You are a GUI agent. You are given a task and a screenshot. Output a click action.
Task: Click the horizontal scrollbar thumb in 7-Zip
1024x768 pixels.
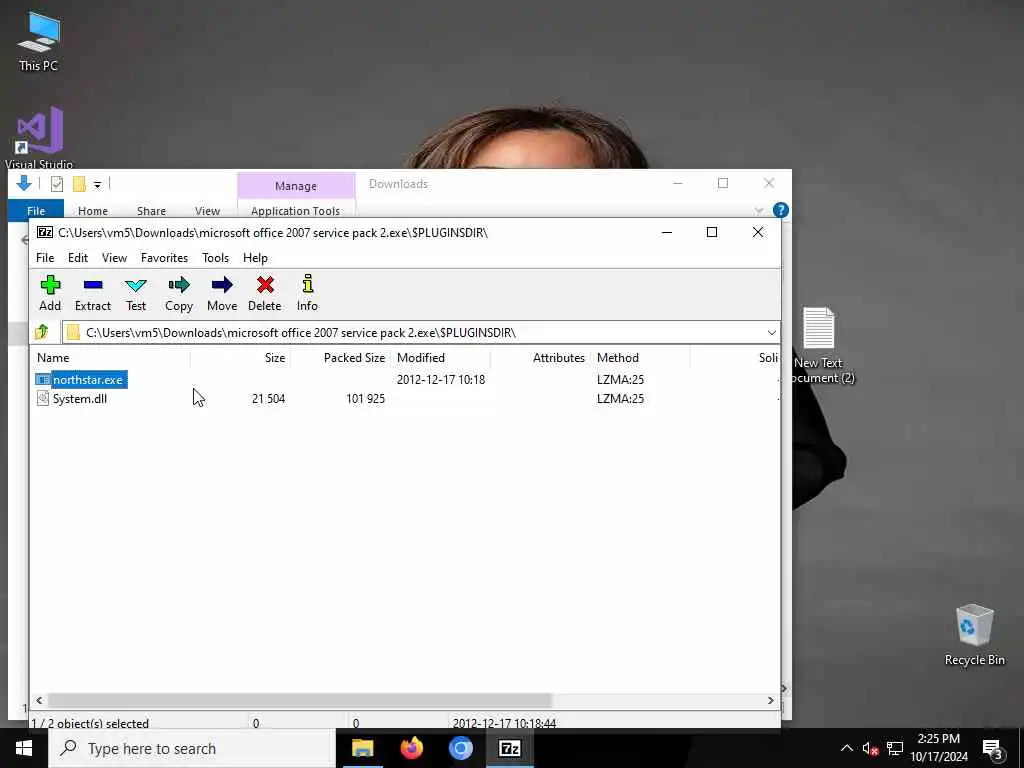(x=300, y=700)
